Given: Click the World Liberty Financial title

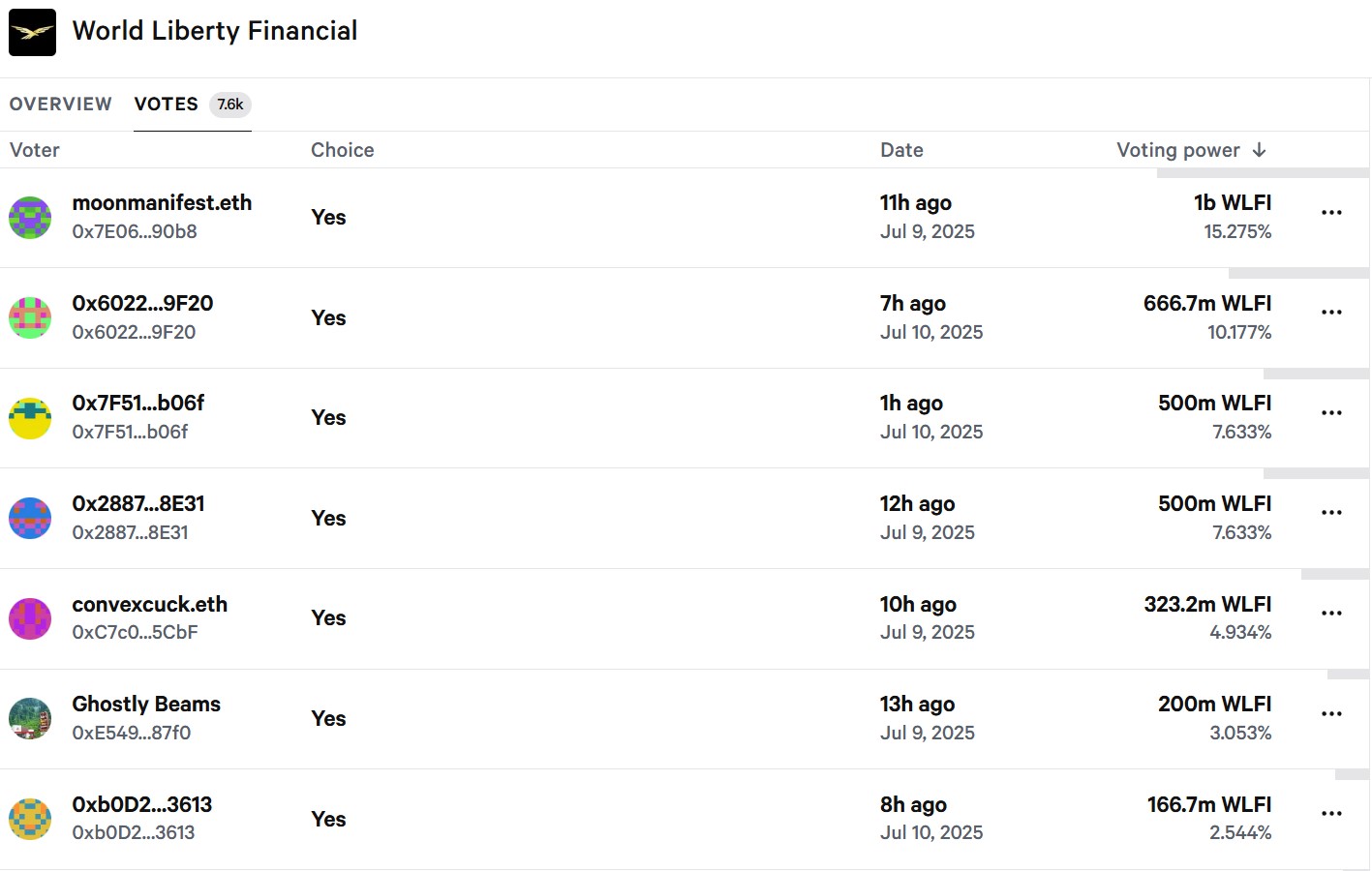Looking at the screenshot, I should (215, 31).
